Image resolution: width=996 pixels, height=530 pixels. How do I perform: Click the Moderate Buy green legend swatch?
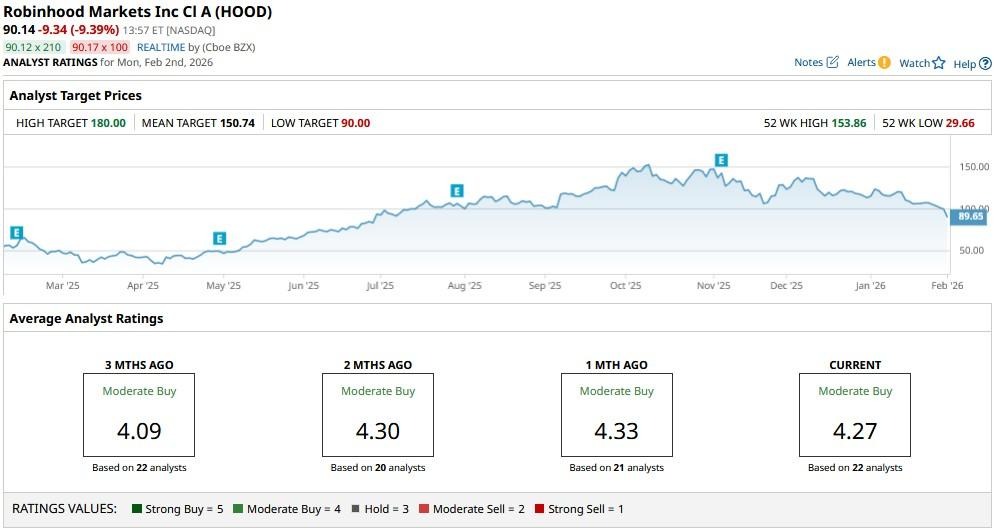[239, 509]
